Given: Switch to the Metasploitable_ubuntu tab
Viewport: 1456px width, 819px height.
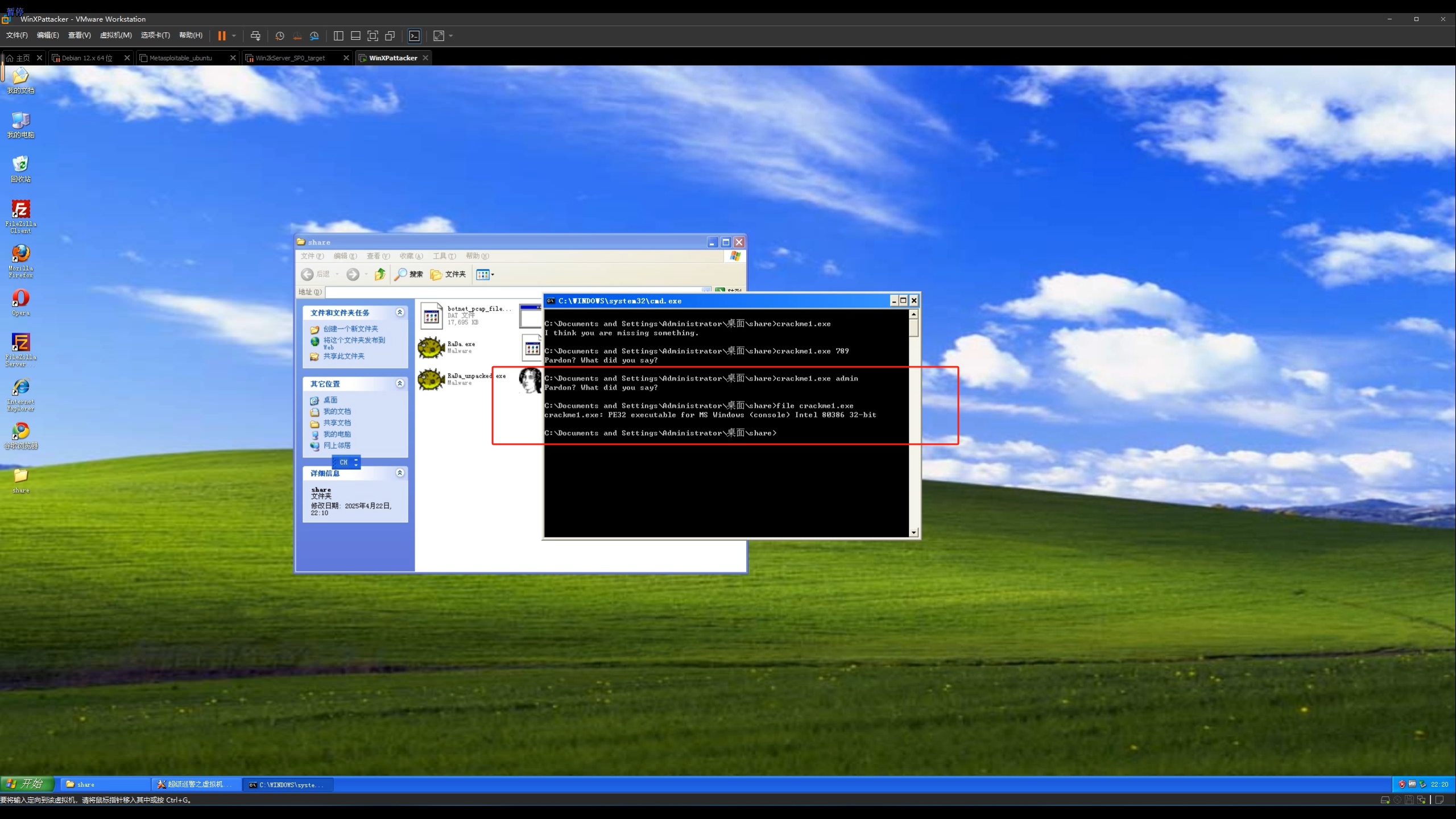Looking at the screenshot, I should tap(181, 58).
